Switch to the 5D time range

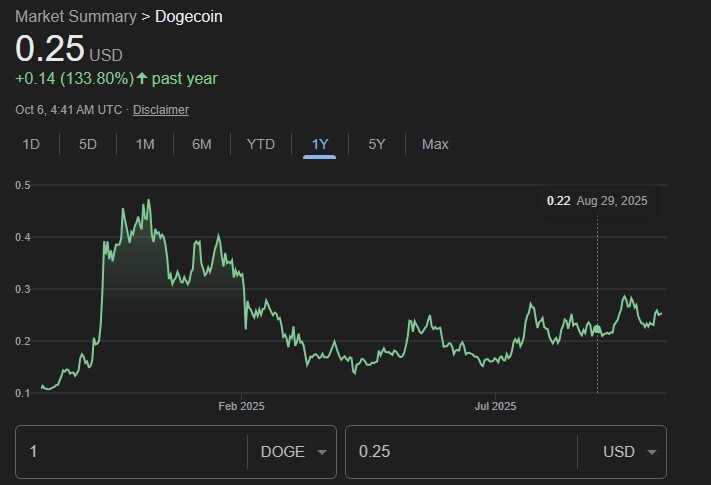click(88, 144)
